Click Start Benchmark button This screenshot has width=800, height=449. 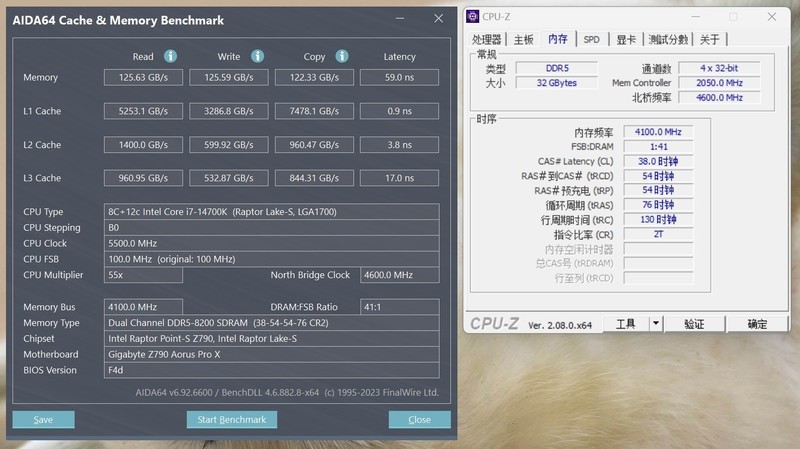(232, 419)
